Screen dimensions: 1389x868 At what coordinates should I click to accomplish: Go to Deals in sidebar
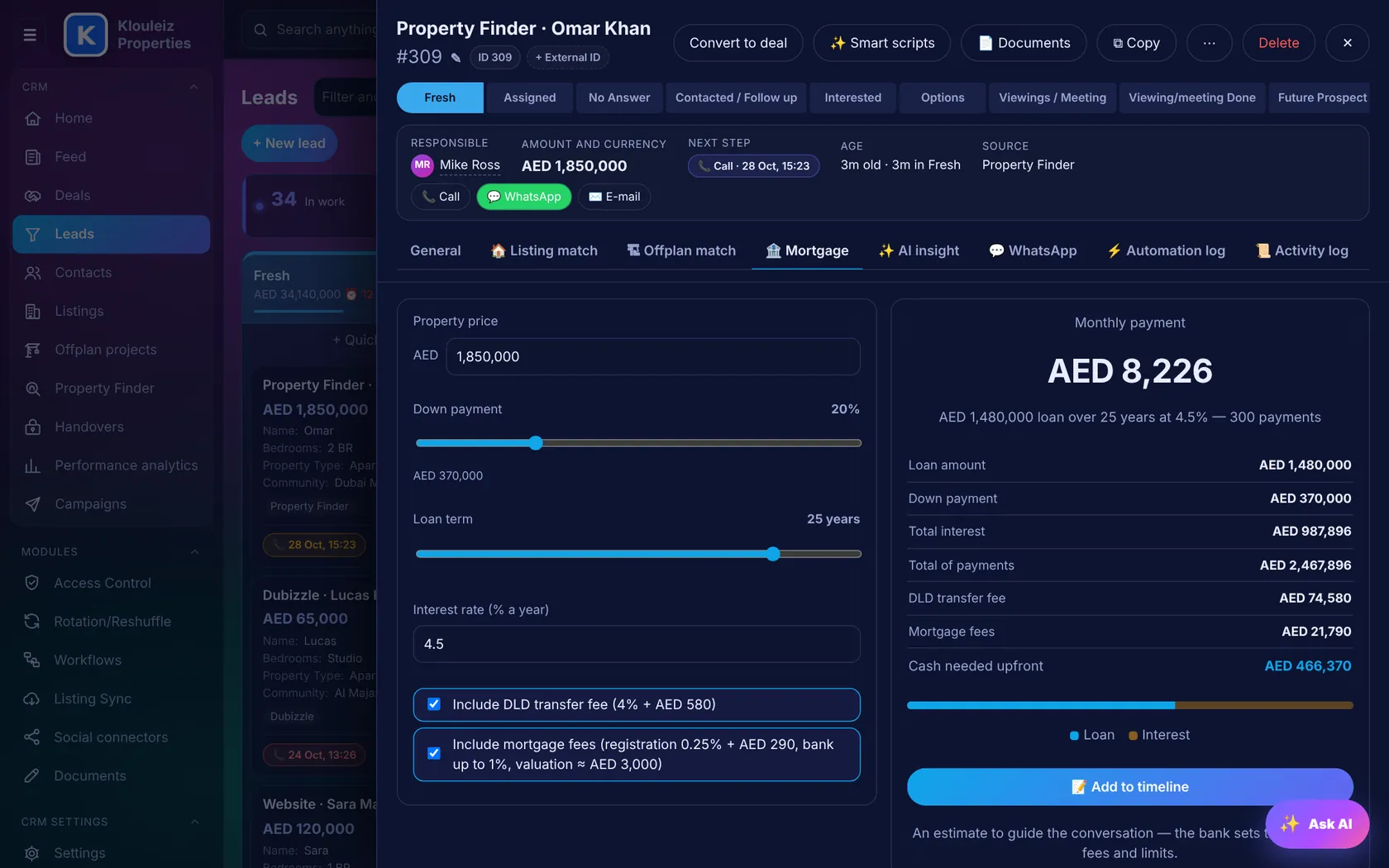(x=111, y=196)
